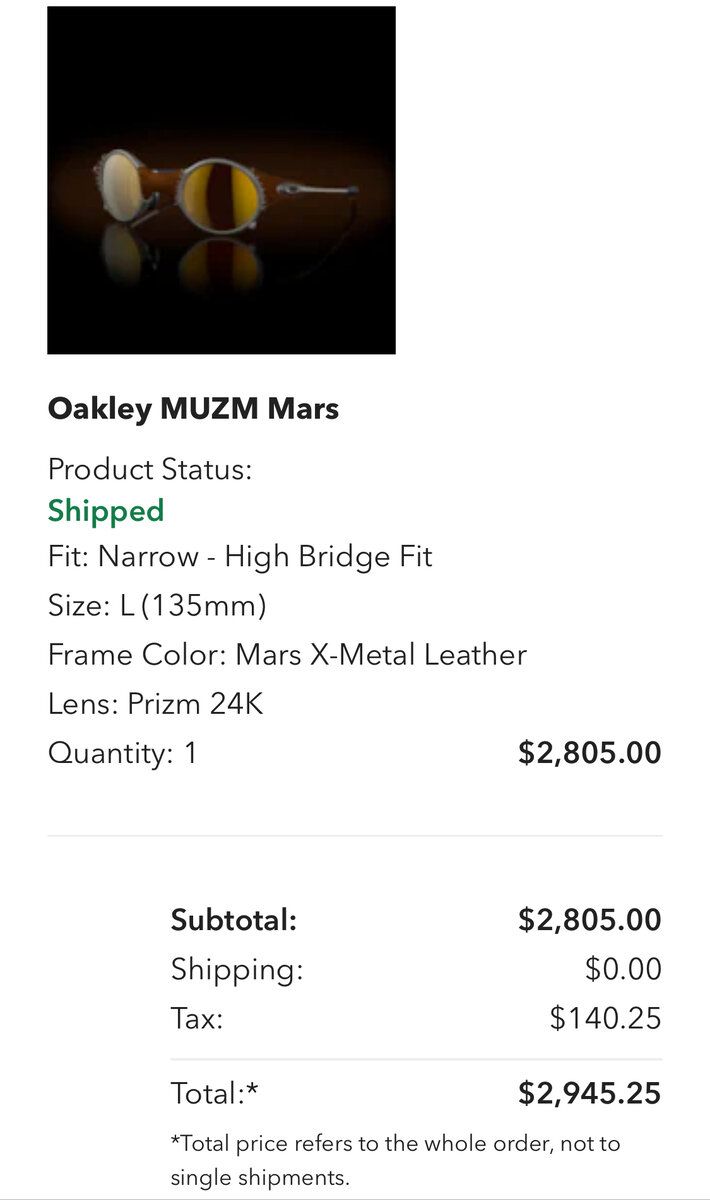This screenshot has height=1200, width=710.
Task: Select the Product Status label
Action: [x=150, y=469]
